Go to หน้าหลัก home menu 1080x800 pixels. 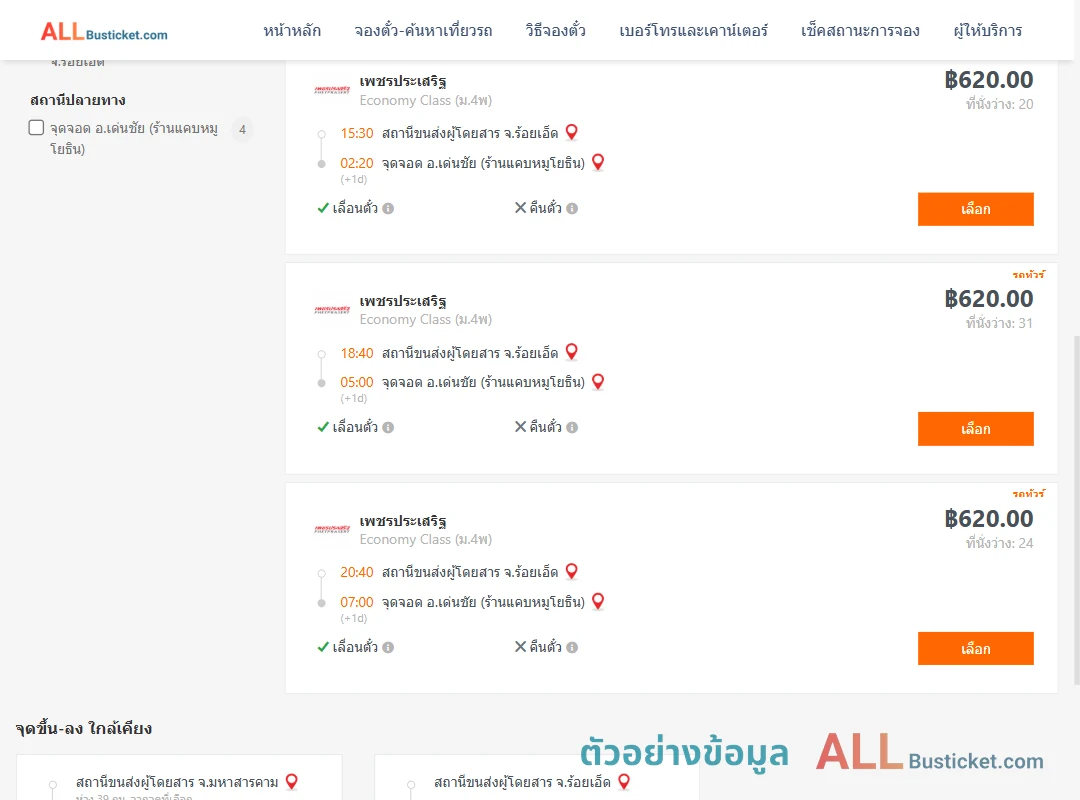292,30
